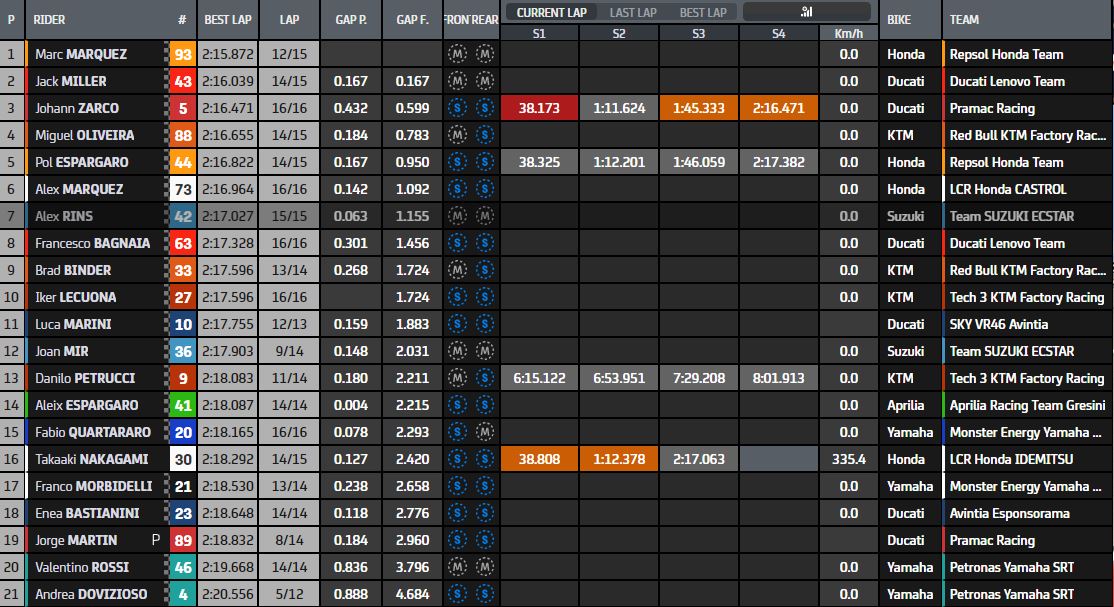Screen dimensions: 1114x607
Task: Open the sector chart analysis icon
Action: [806, 12]
